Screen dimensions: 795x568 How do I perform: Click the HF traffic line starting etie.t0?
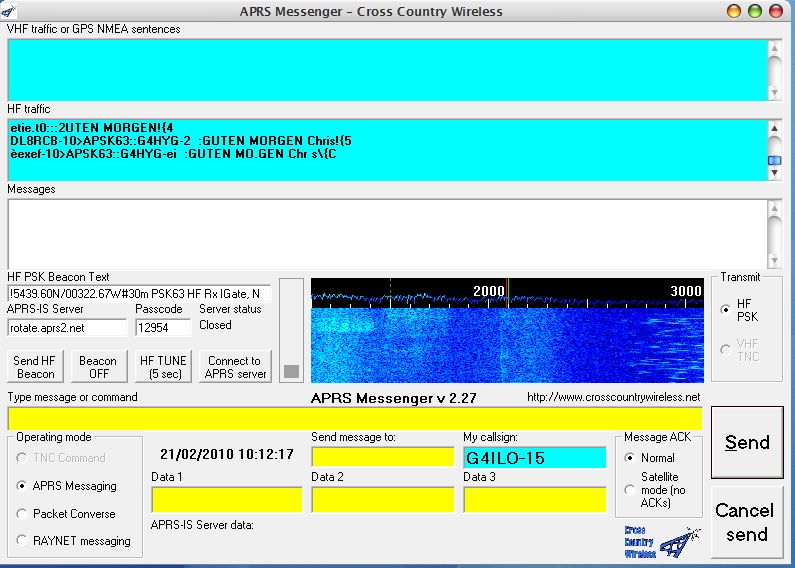point(92,127)
